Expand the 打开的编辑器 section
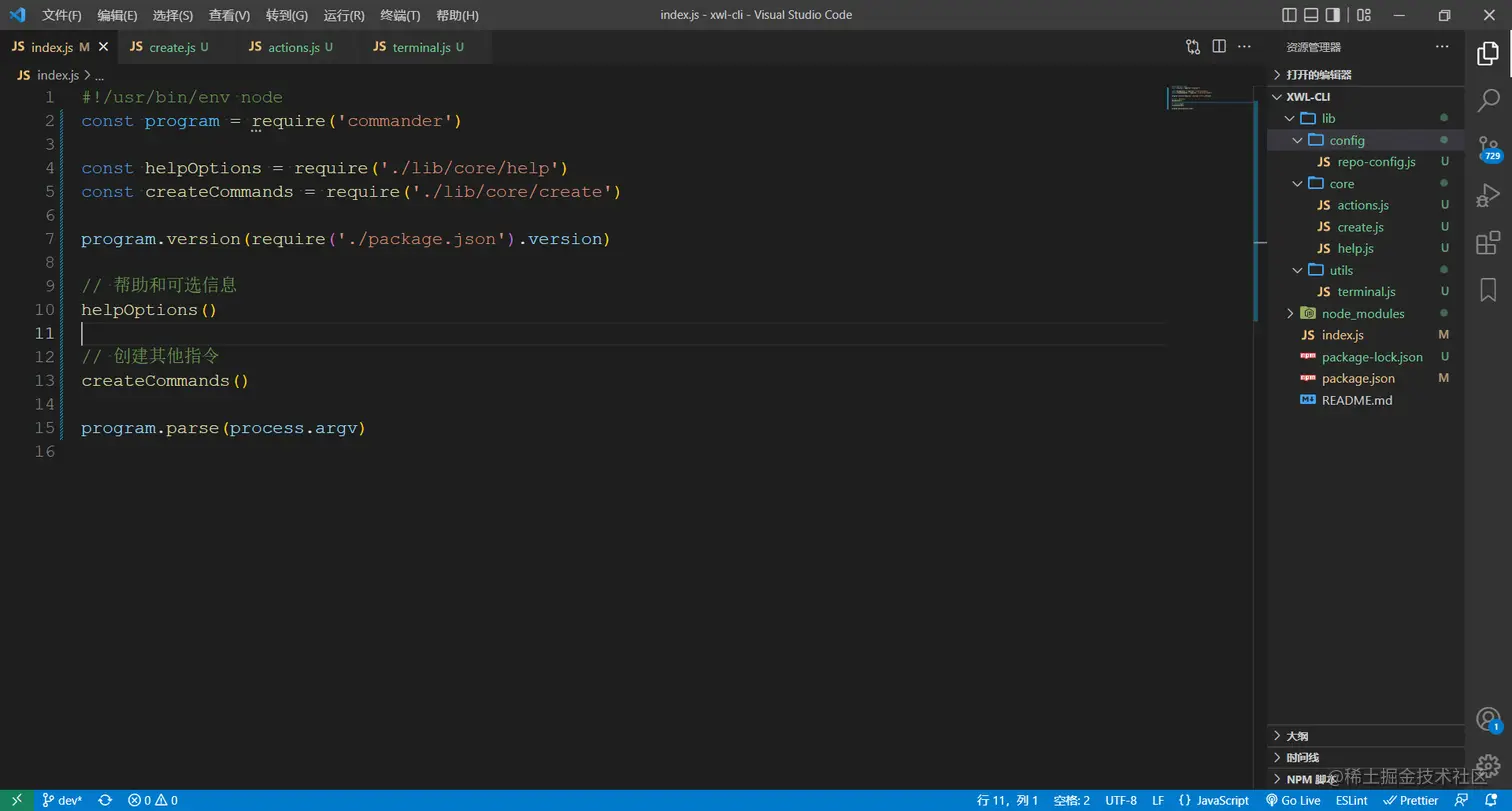Screen dimensions: 1512x811 click(1365, 75)
